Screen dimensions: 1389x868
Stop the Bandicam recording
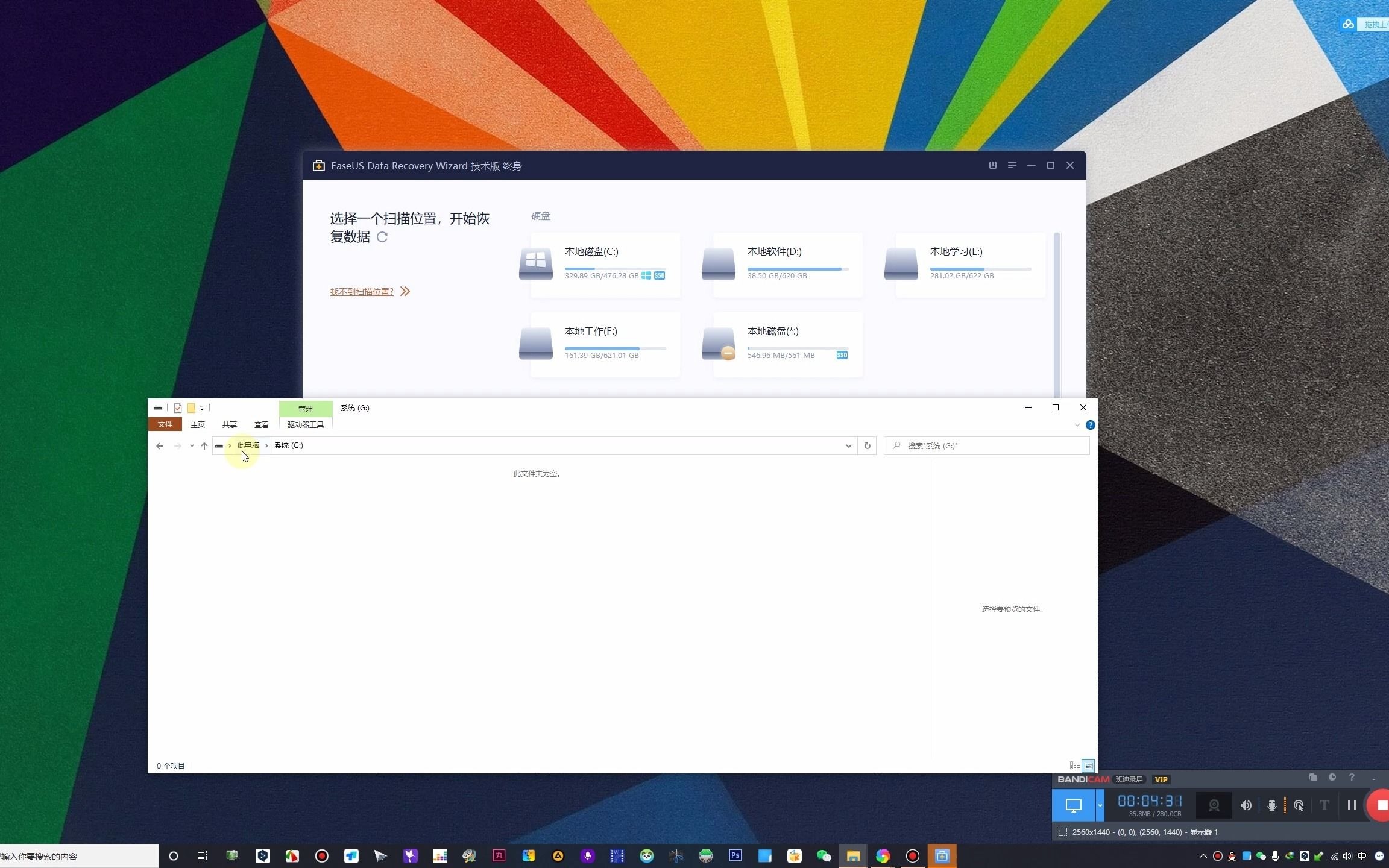[x=1379, y=805]
